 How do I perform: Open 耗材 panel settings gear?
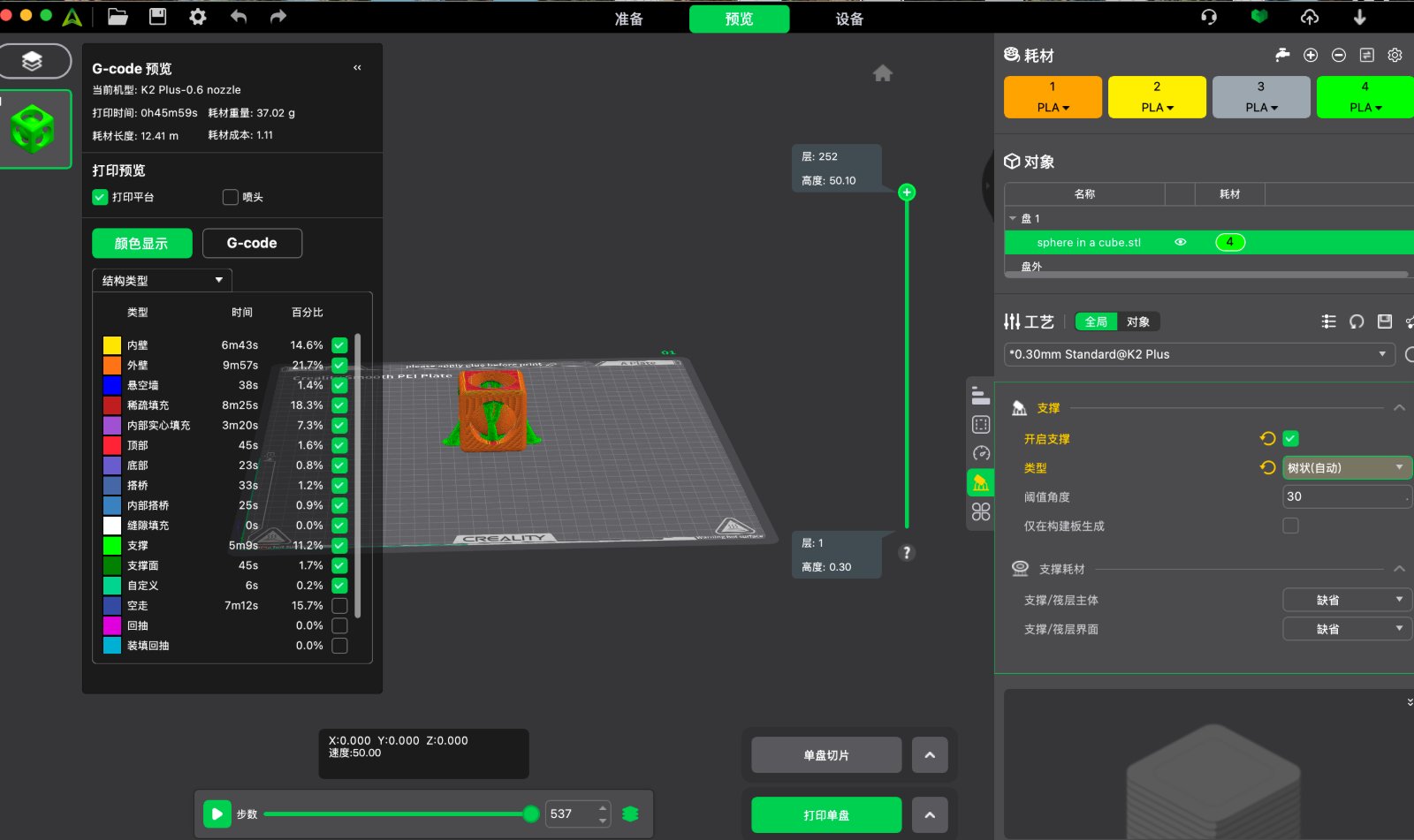pyautogui.click(x=1395, y=56)
